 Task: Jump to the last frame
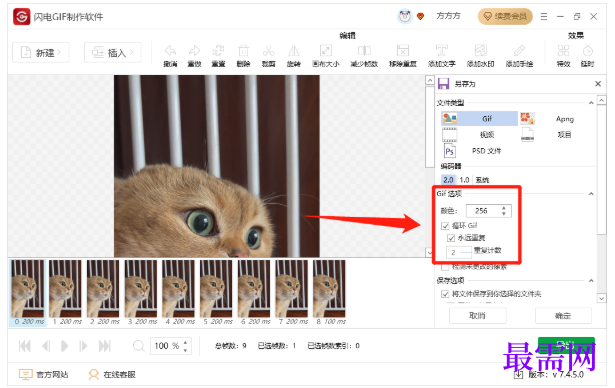(104, 346)
